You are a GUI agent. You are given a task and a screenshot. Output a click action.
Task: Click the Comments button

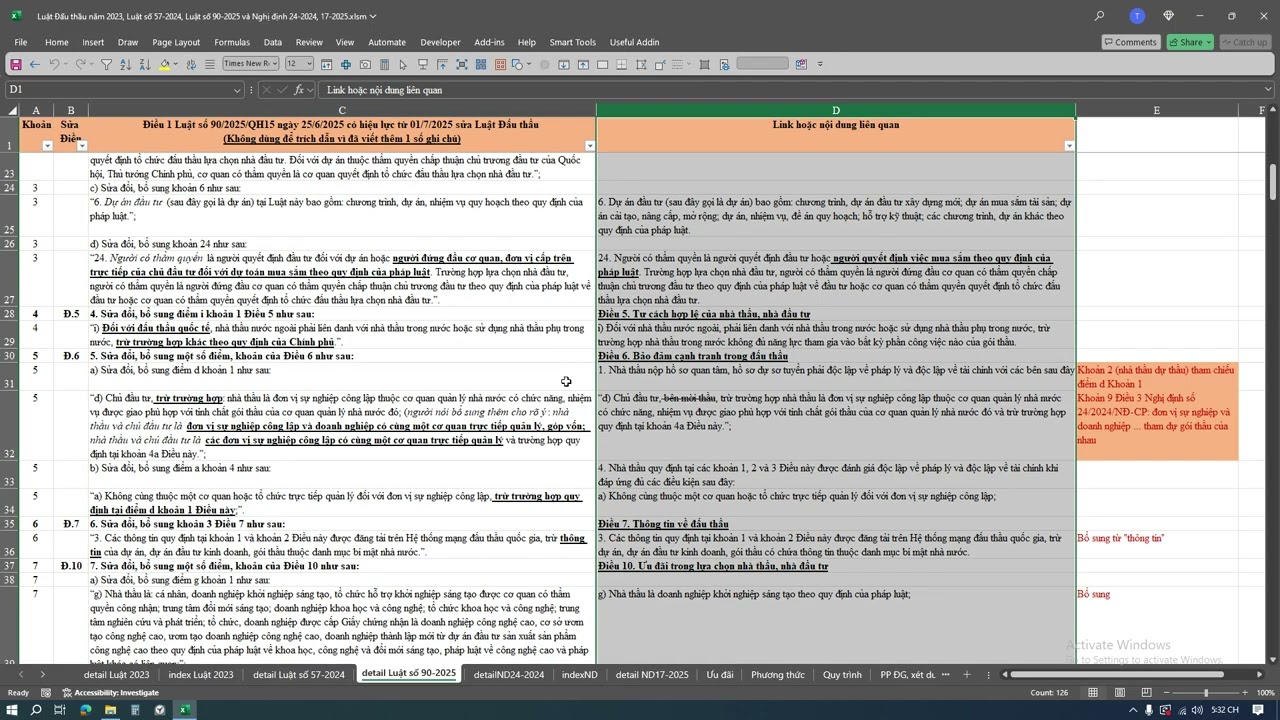(x=1130, y=42)
